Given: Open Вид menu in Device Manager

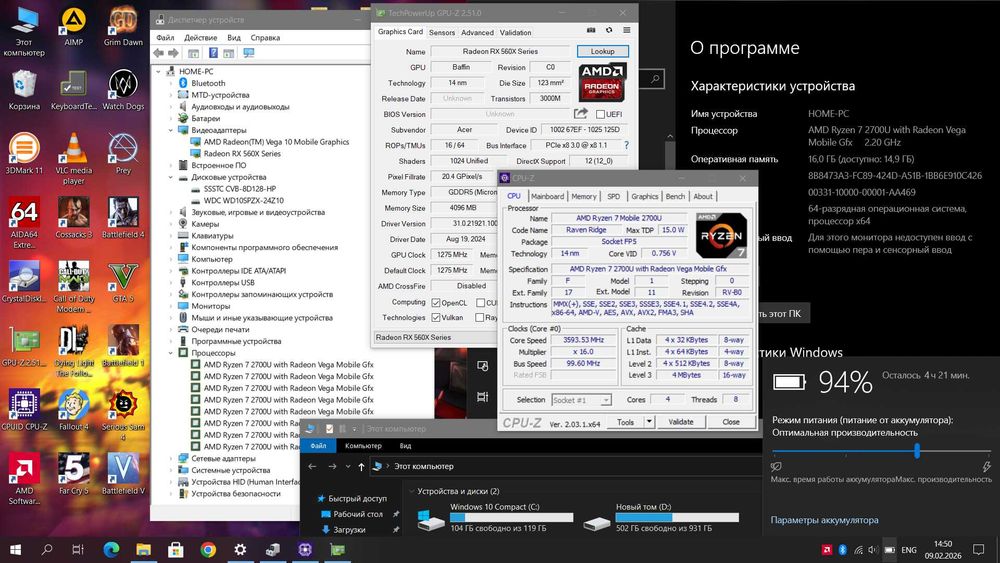Looking at the screenshot, I should coord(234,38).
